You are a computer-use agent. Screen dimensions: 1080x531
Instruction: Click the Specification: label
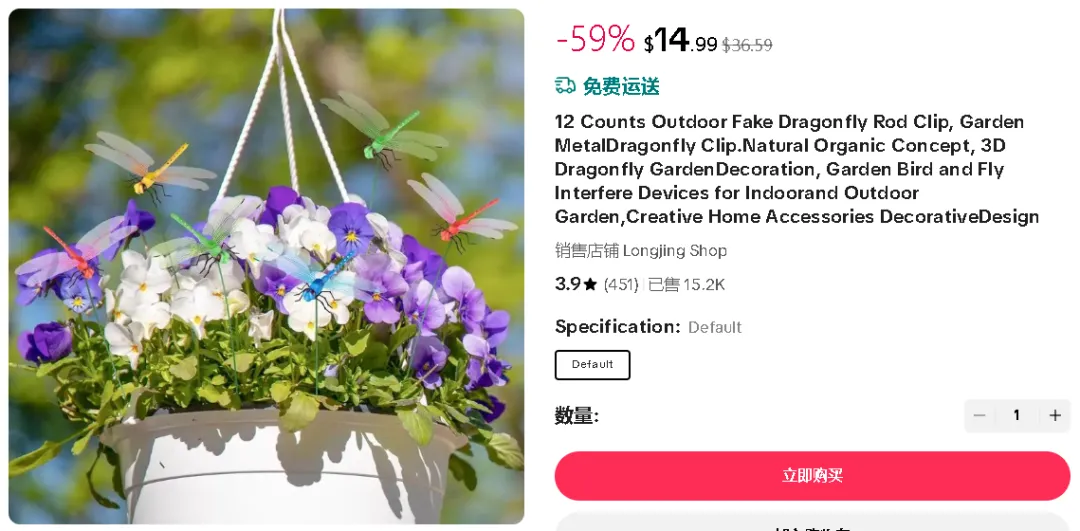point(618,326)
